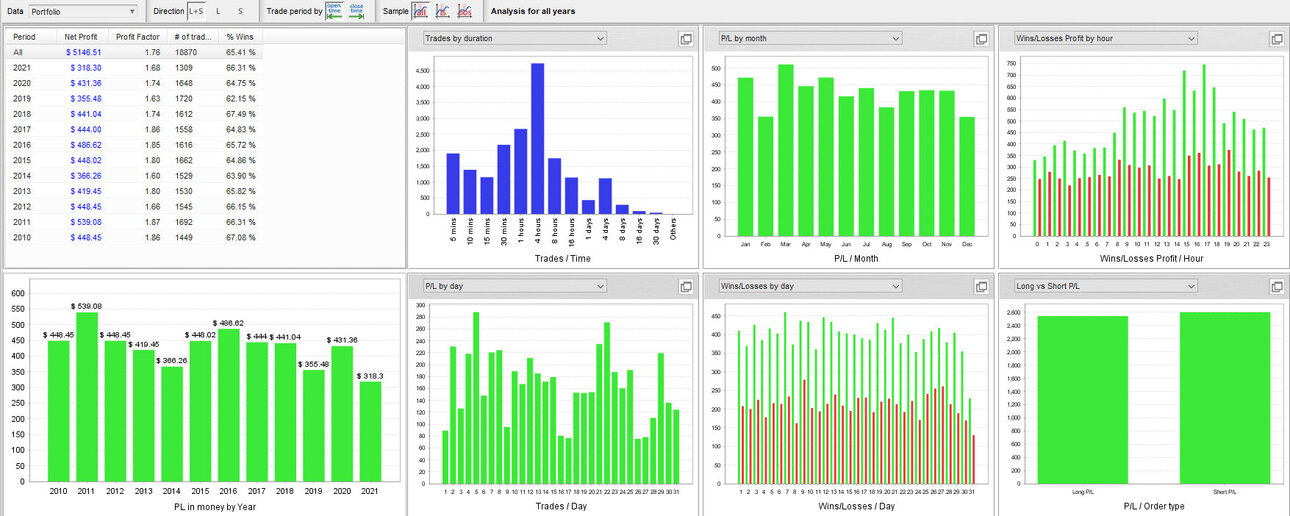The image size is (1290, 516).
Task: Maximize the Wins/Losses Profit by hour chart
Action: pyautogui.click(x=1277, y=39)
